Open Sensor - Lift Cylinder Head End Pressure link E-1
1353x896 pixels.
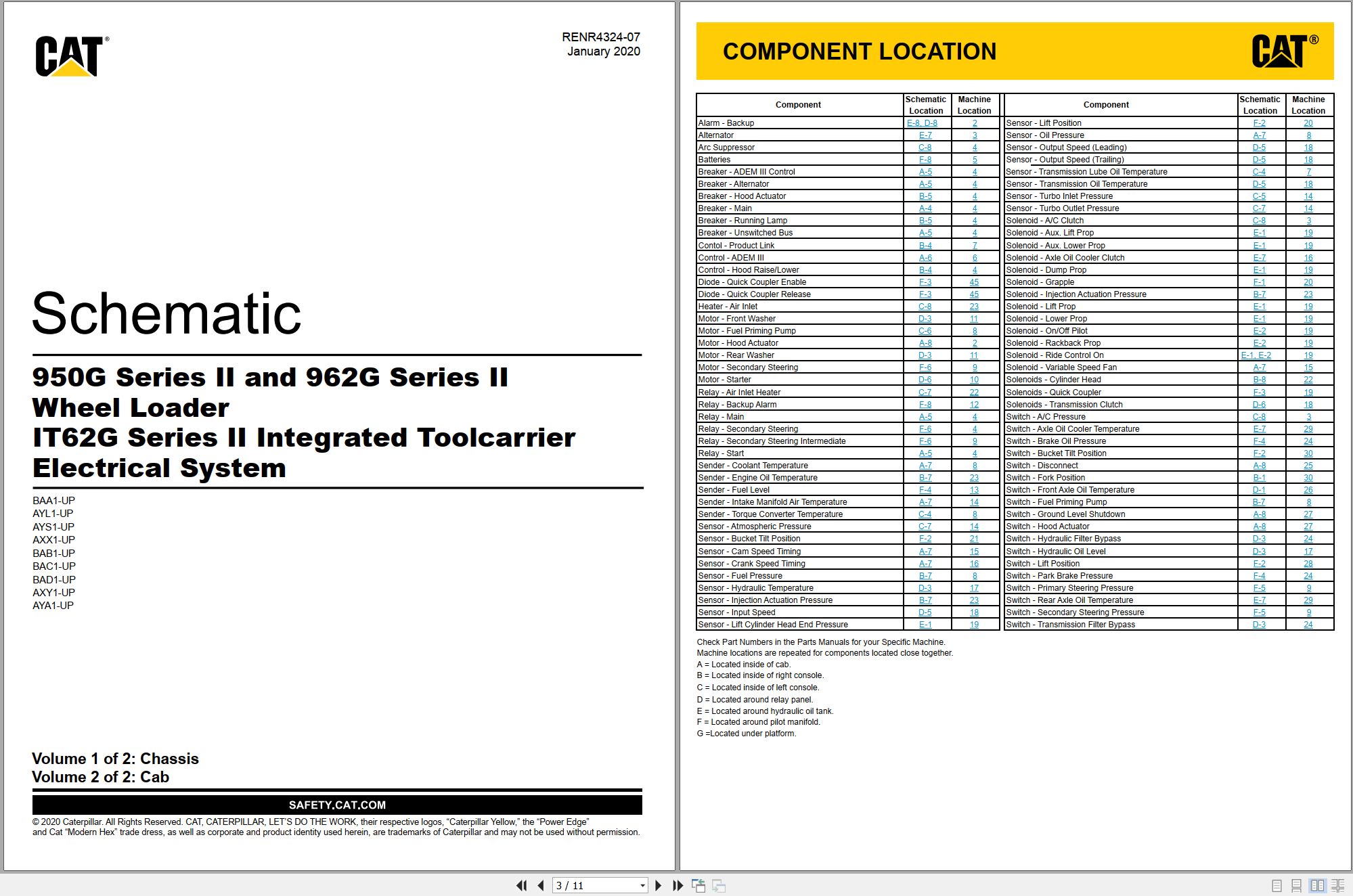(x=925, y=625)
